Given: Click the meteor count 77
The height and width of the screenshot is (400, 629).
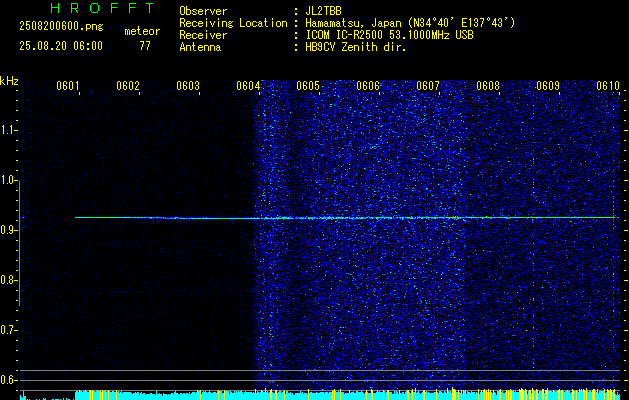Looking at the screenshot, I should click(145, 46).
